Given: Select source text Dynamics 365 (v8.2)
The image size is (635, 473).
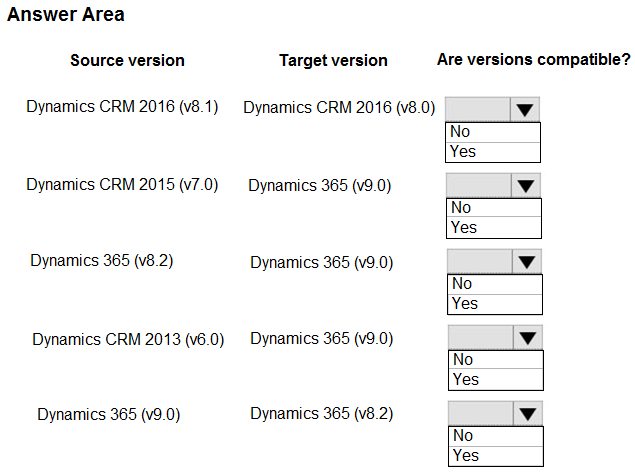Looking at the screenshot, I should point(102,260).
